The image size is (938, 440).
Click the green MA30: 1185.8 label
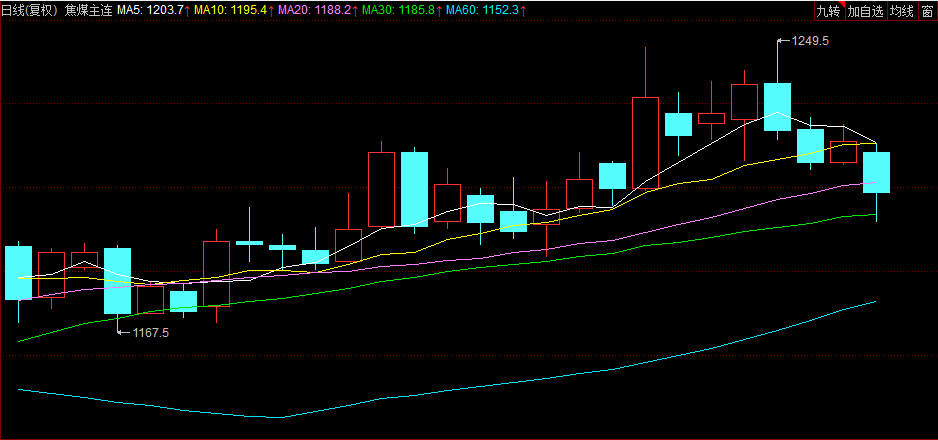pyautogui.click(x=398, y=11)
